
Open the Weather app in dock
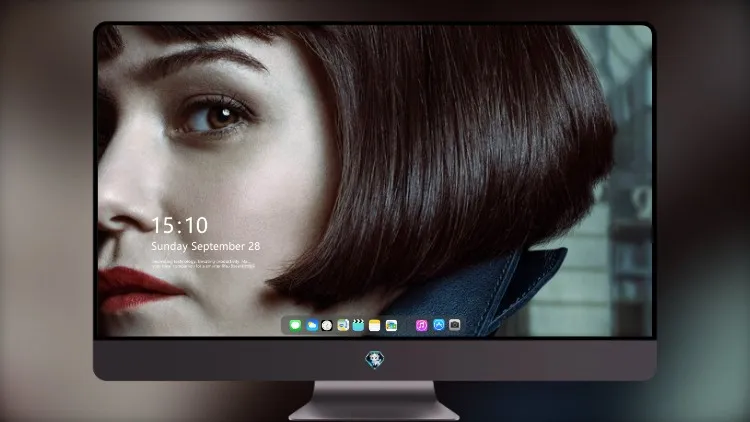tap(312, 325)
